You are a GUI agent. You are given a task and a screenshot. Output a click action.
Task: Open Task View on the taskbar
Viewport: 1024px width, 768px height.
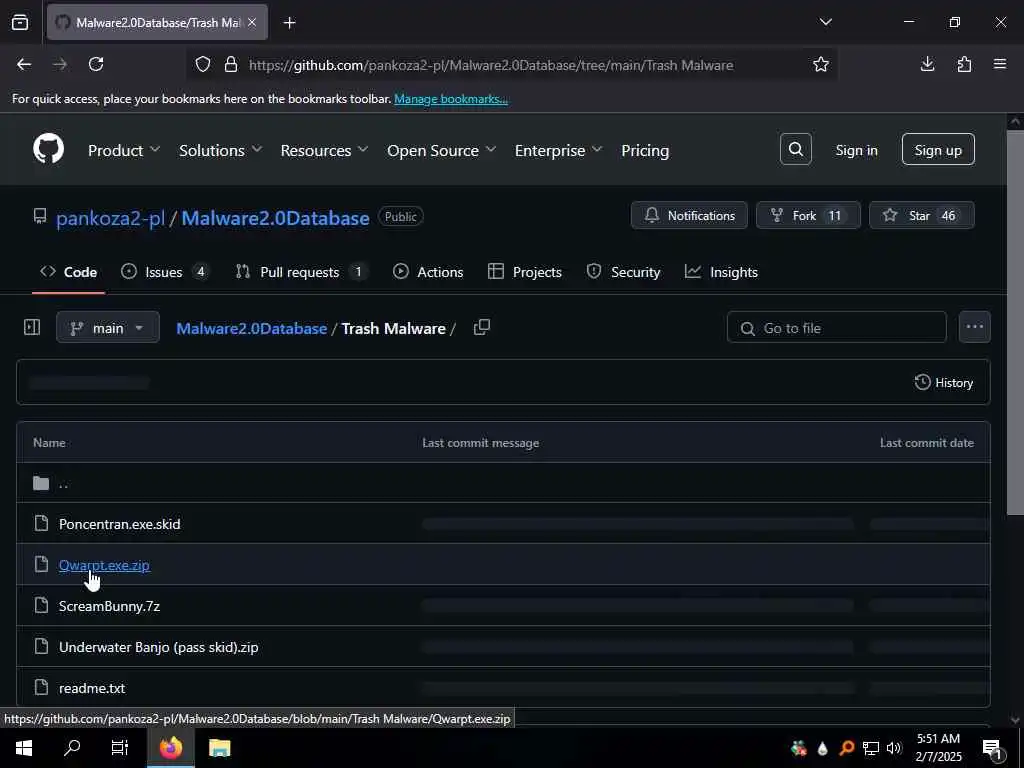[x=120, y=748]
